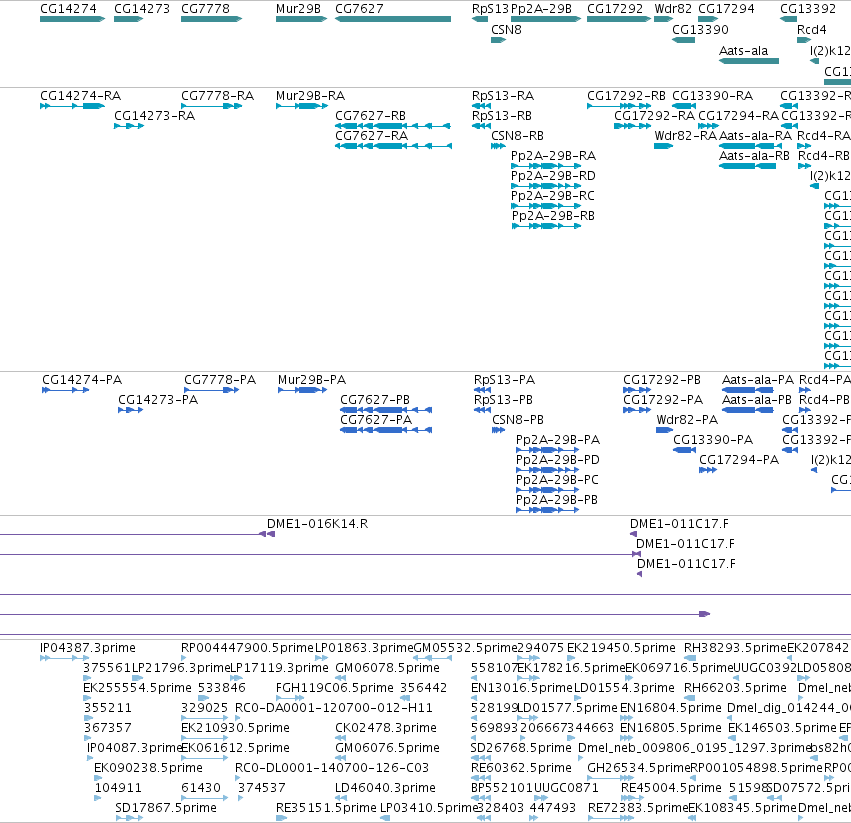Select the Rcd4 gene label
This screenshot has height=823, width=851.
click(x=811, y=30)
